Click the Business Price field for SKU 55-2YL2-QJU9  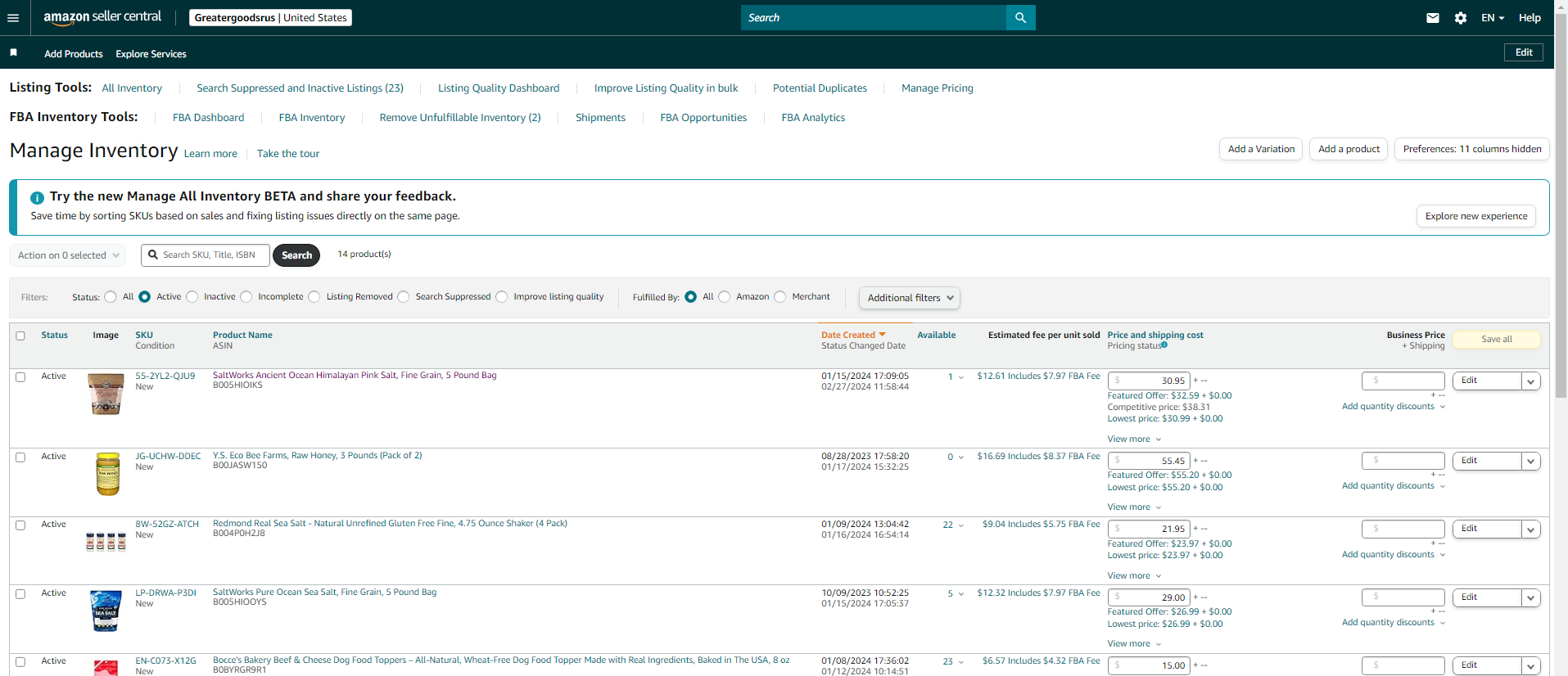click(1403, 381)
